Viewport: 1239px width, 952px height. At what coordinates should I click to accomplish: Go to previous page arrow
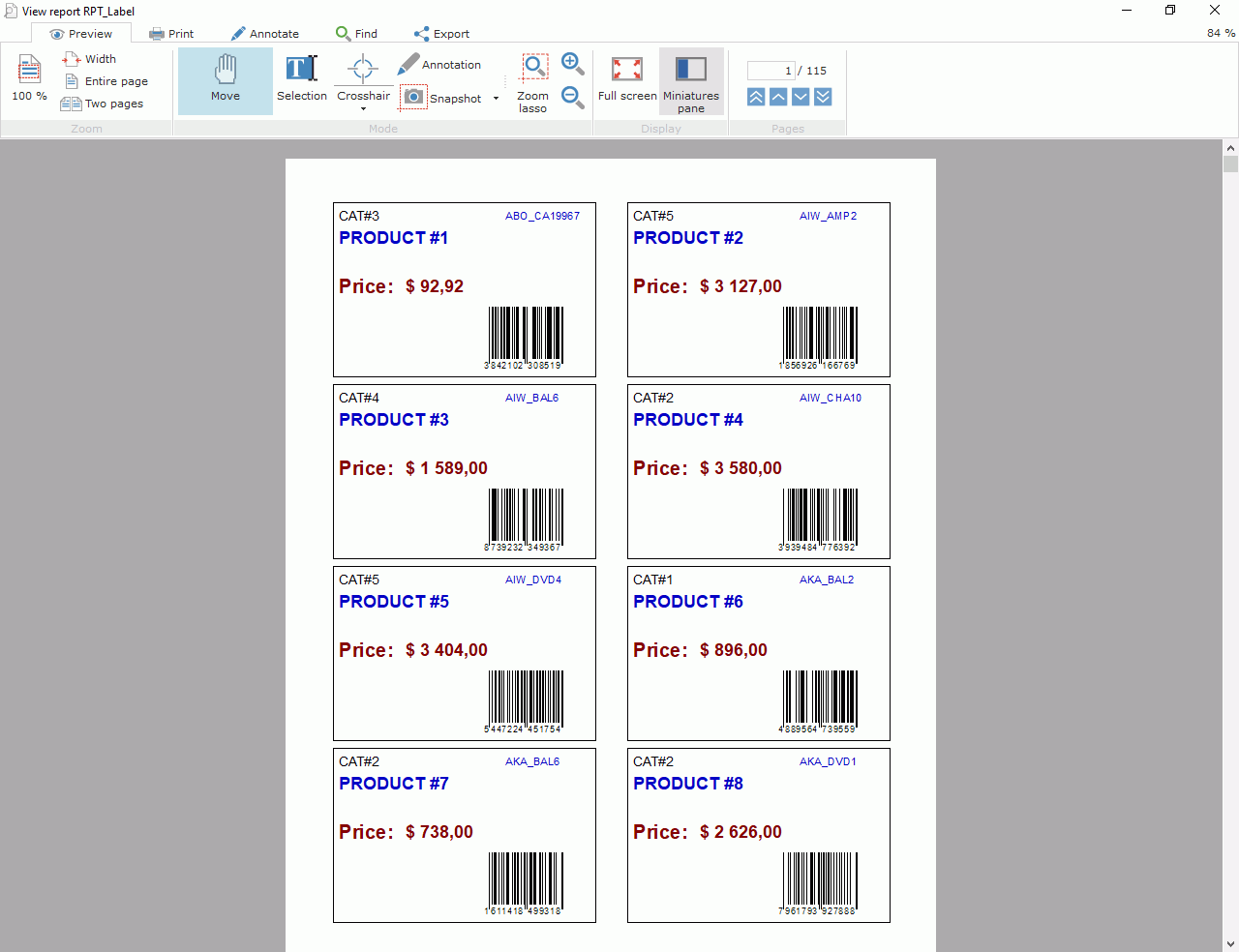[x=778, y=97]
